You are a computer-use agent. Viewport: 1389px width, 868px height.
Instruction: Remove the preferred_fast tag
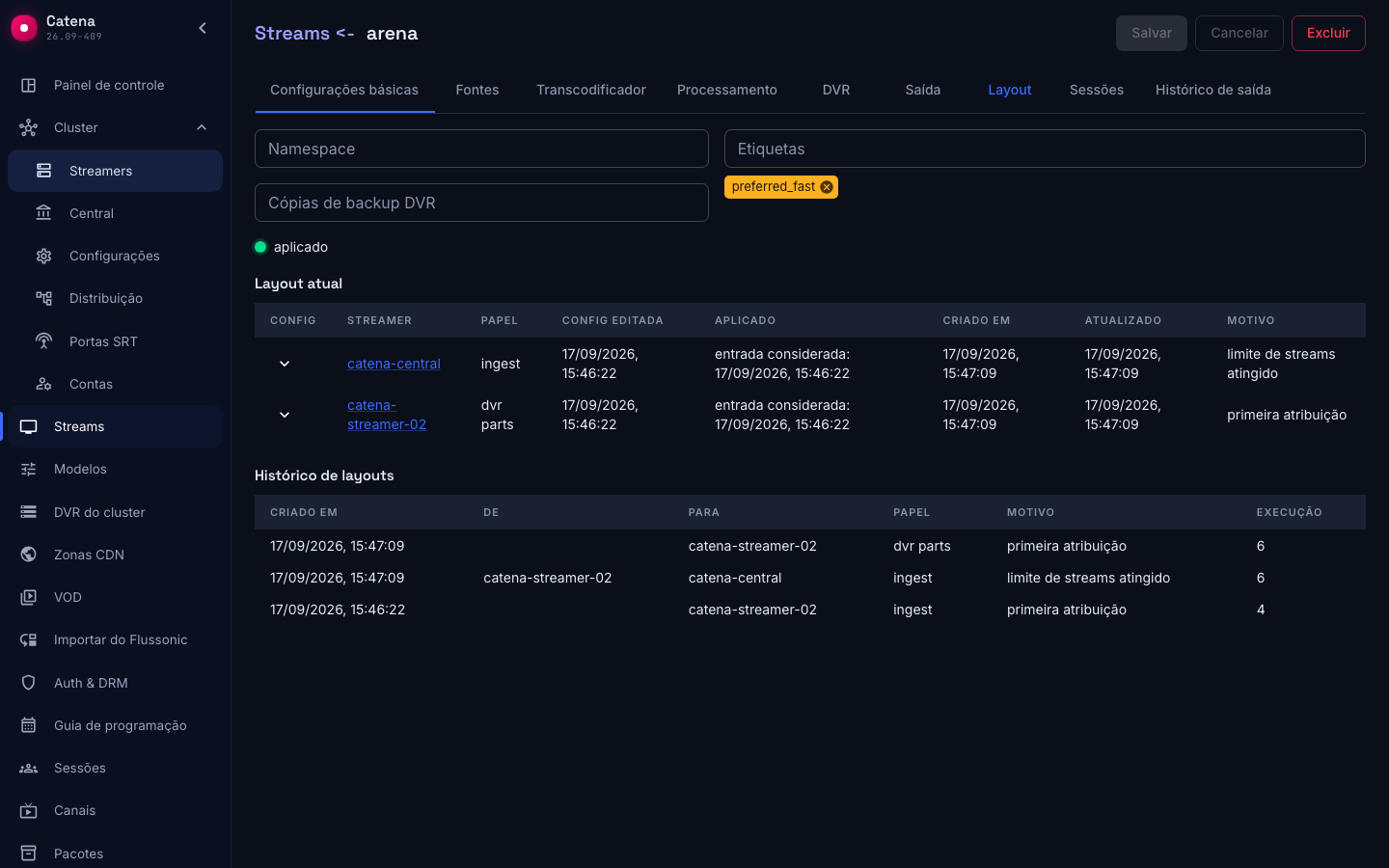827,187
